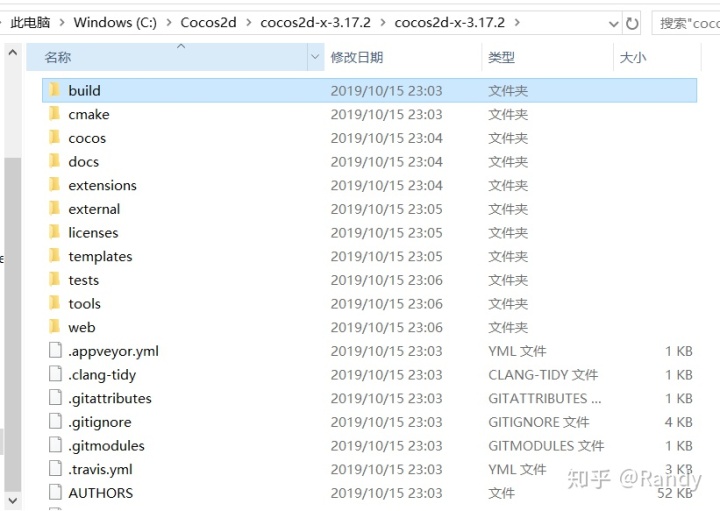Click the navigation pane scroll down arrow
This screenshot has height=511, width=720.
tap(13, 500)
